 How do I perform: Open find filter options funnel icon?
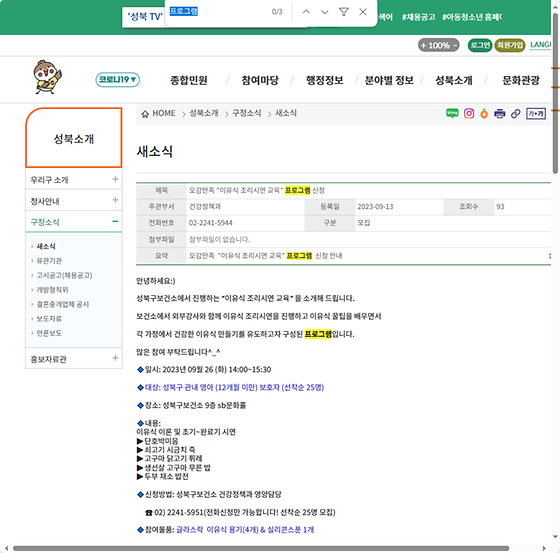[344, 12]
